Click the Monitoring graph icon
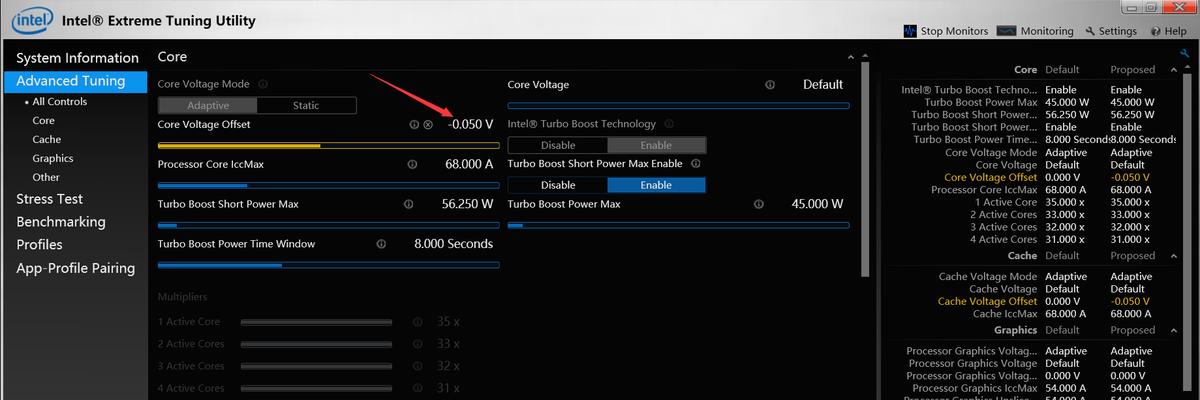 [x=1006, y=31]
